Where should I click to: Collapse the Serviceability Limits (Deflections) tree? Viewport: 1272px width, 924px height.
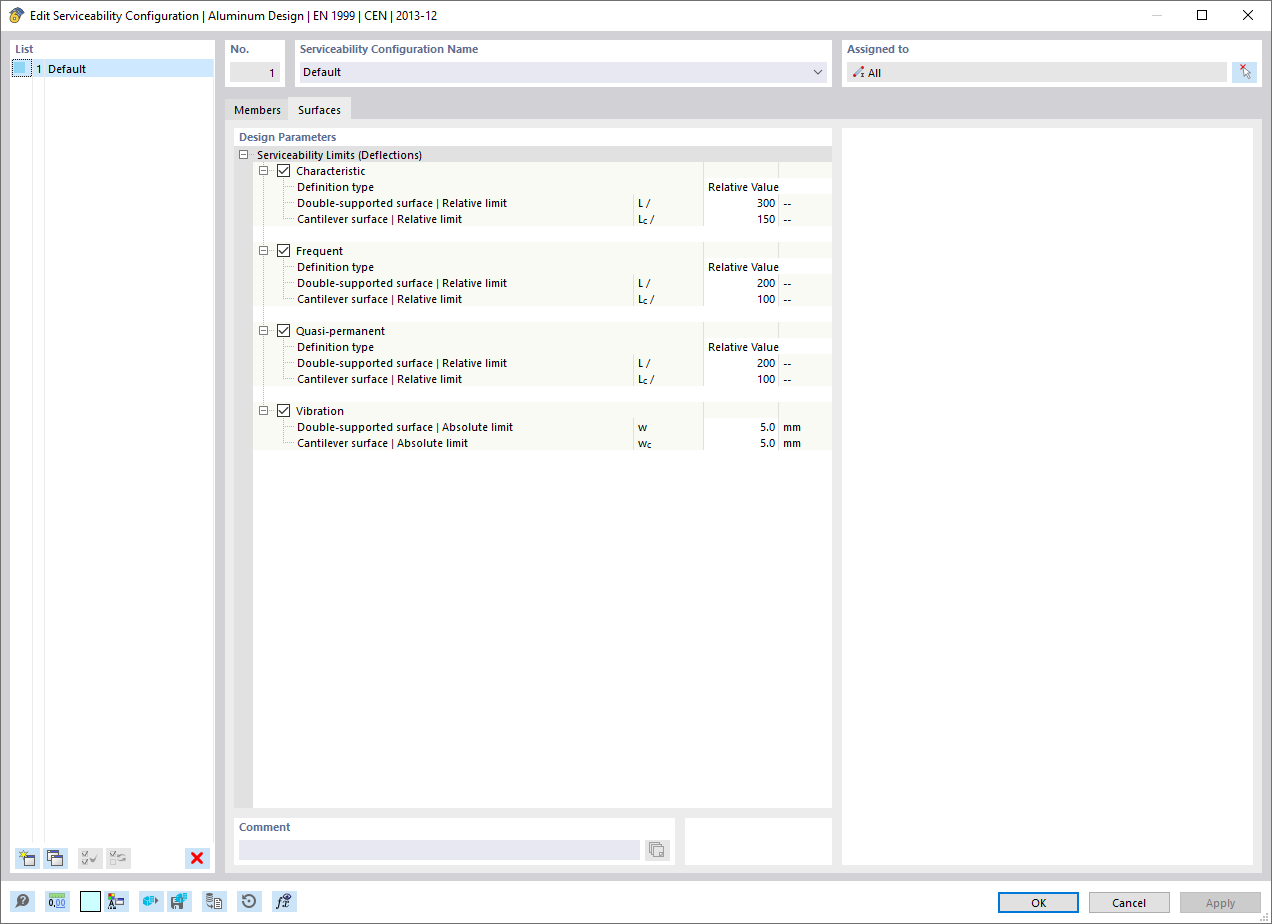pos(243,154)
